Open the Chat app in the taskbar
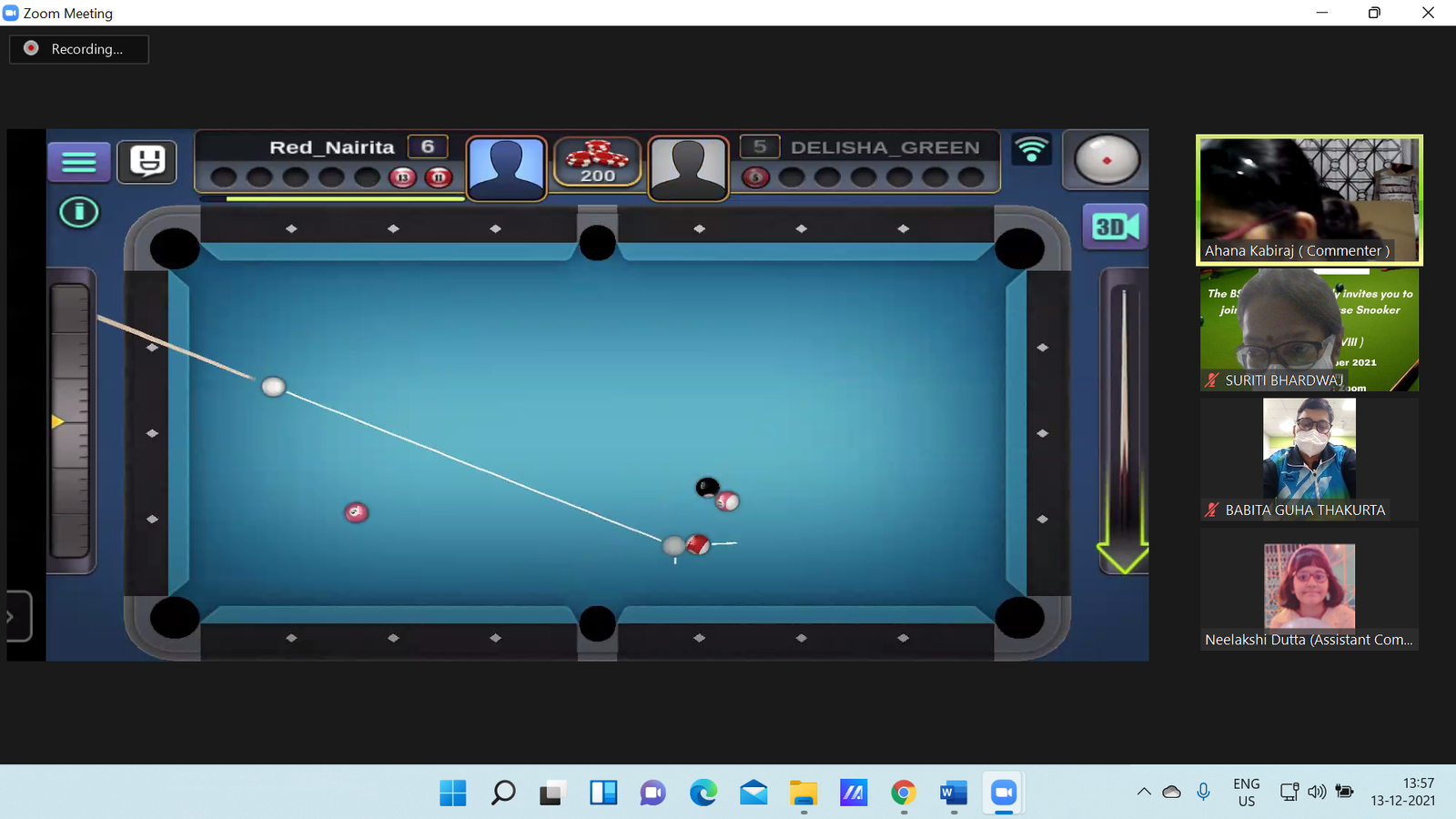 pyautogui.click(x=652, y=794)
